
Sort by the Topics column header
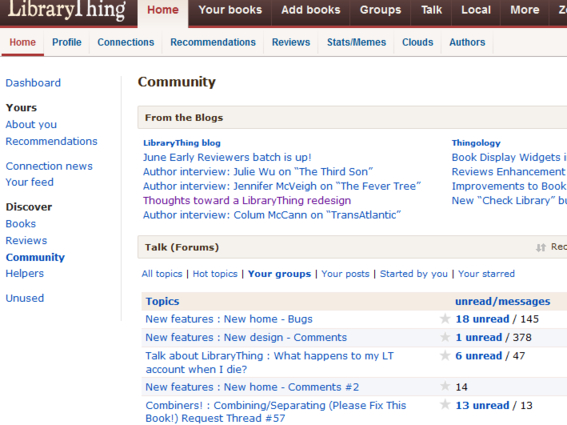[162, 301]
